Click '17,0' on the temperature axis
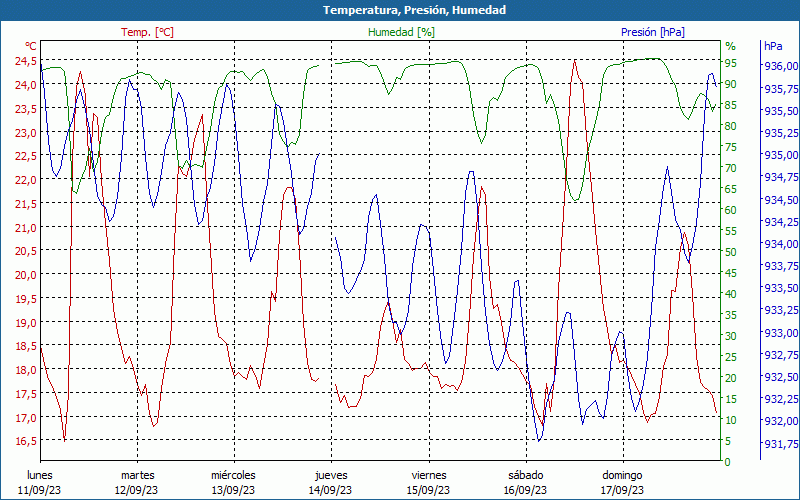The image size is (800, 500). coord(26,418)
